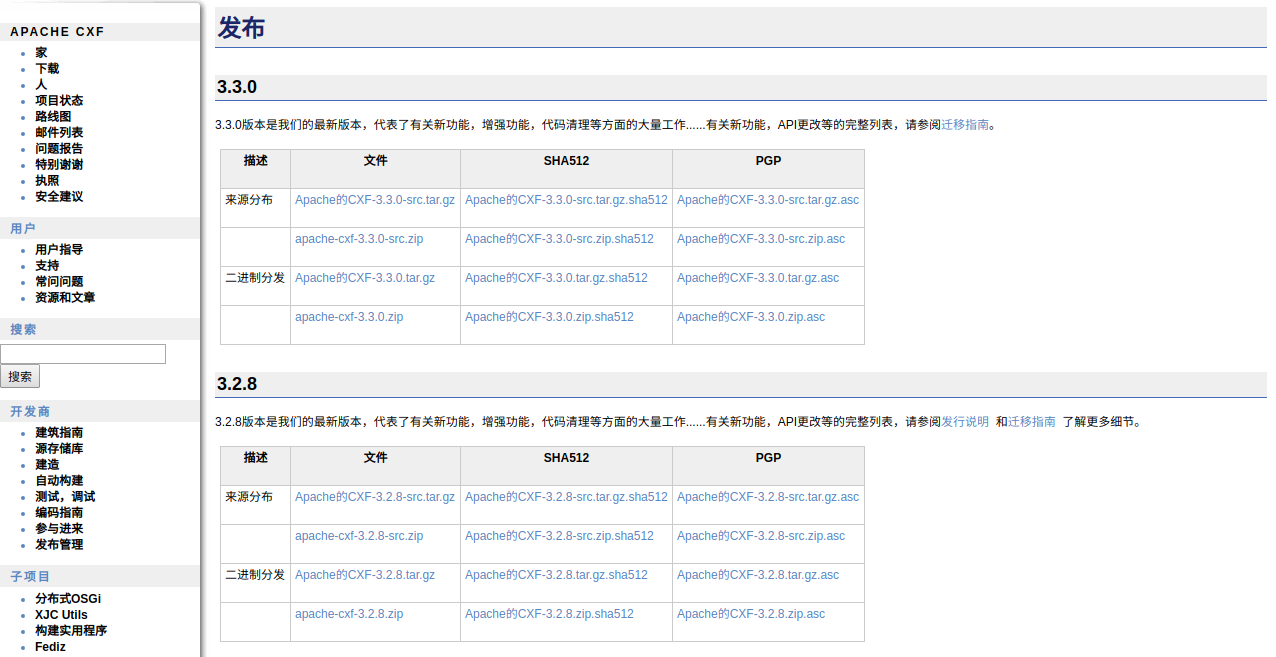Viewport: 1276px width, 657px height.
Task: Open Apache的CXF-3.2.8.zip.asc signature
Action: pyautogui.click(x=751, y=614)
